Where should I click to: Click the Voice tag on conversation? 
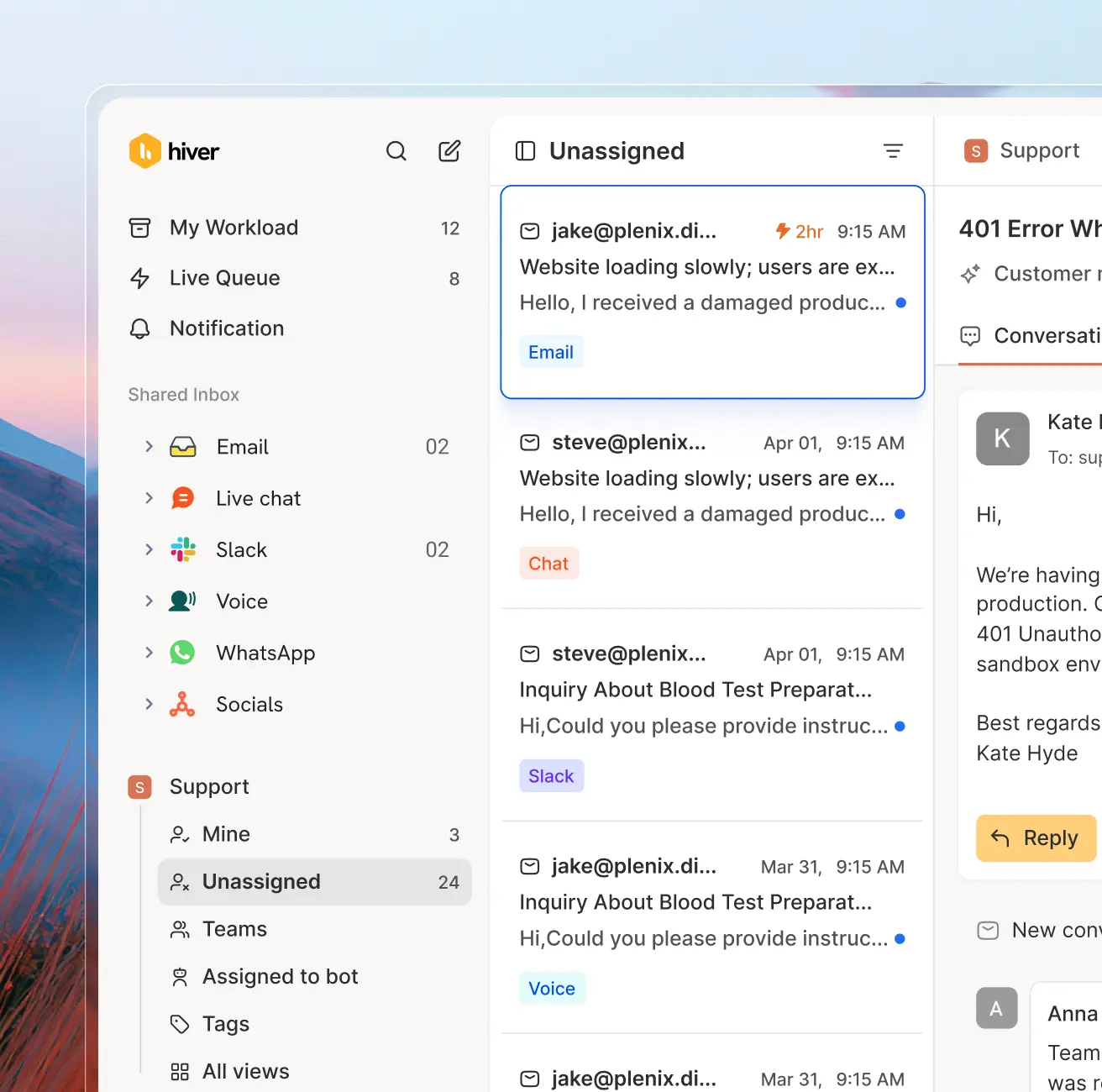(x=552, y=989)
